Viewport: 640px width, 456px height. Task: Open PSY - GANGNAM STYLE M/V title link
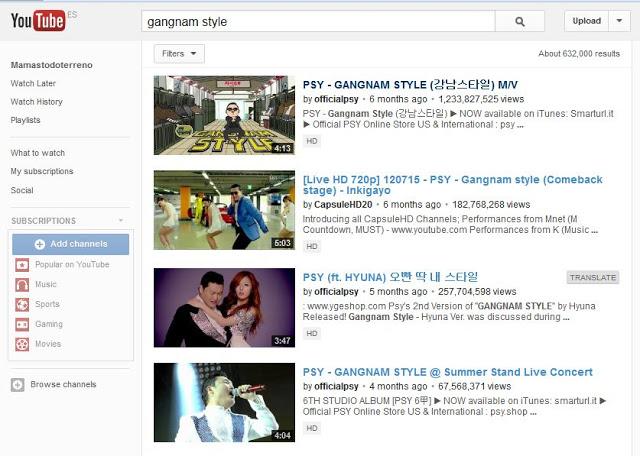[x=410, y=85]
